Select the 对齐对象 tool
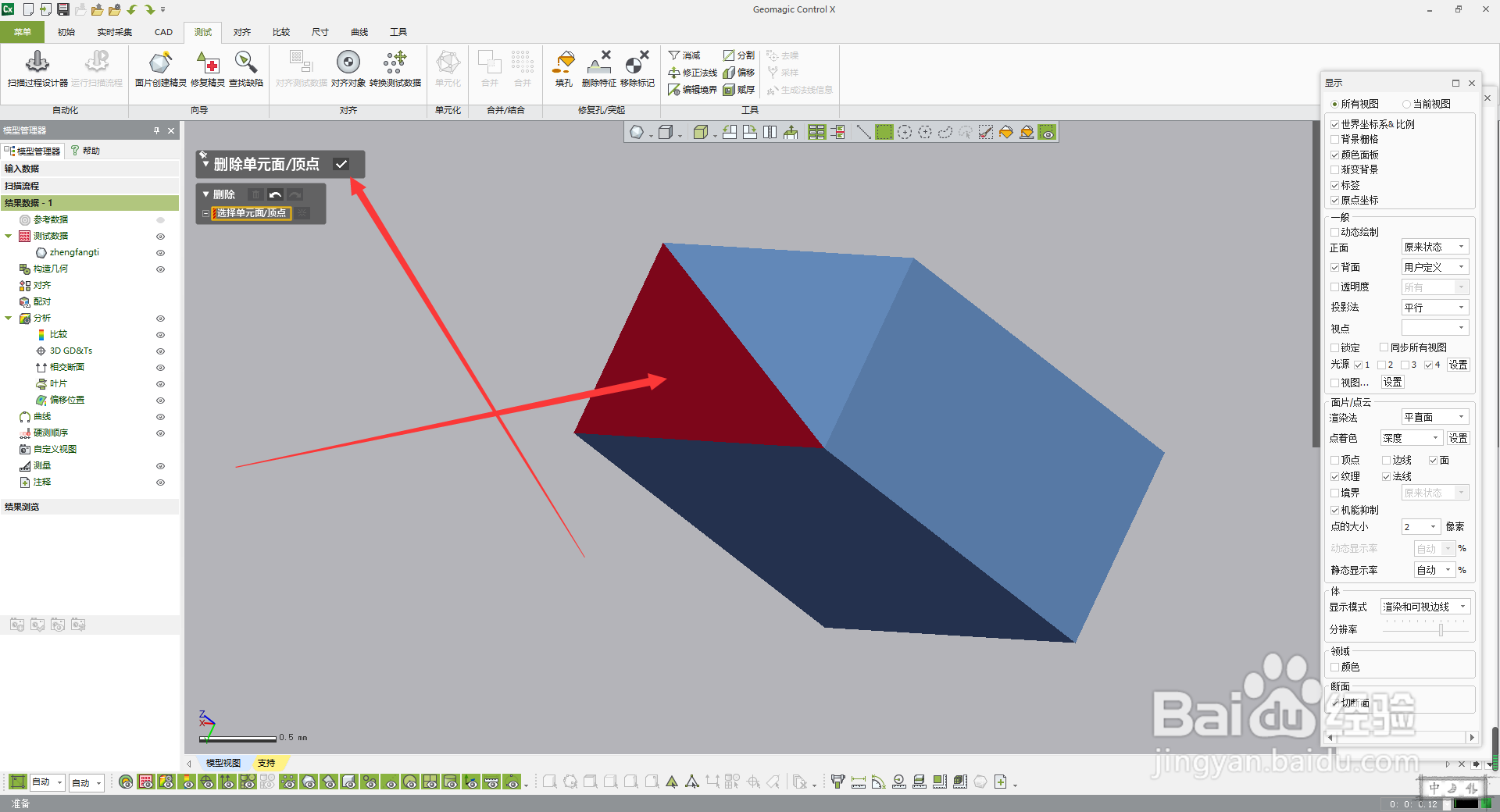Image resolution: width=1500 pixels, height=812 pixels. [x=348, y=69]
